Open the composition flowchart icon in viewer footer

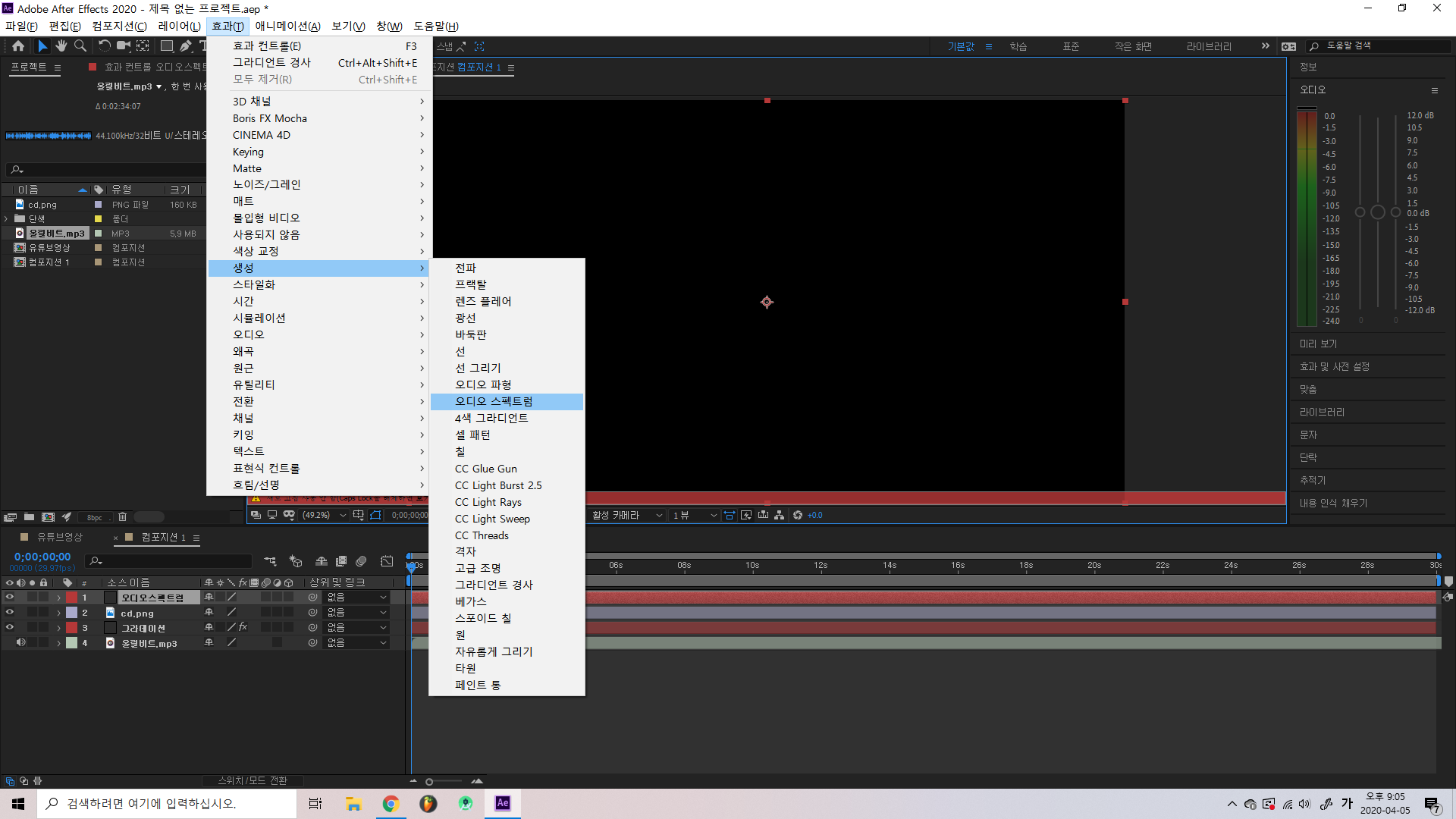(x=780, y=515)
